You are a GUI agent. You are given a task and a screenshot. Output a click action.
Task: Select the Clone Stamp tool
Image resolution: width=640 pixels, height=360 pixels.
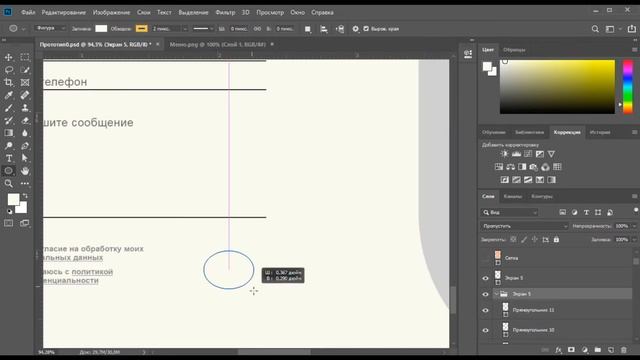click(25, 108)
